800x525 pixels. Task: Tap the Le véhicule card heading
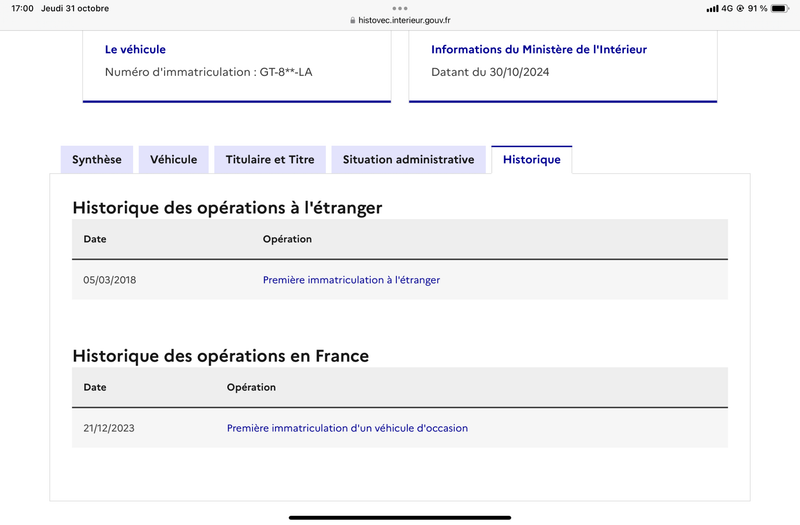click(x=135, y=49)
